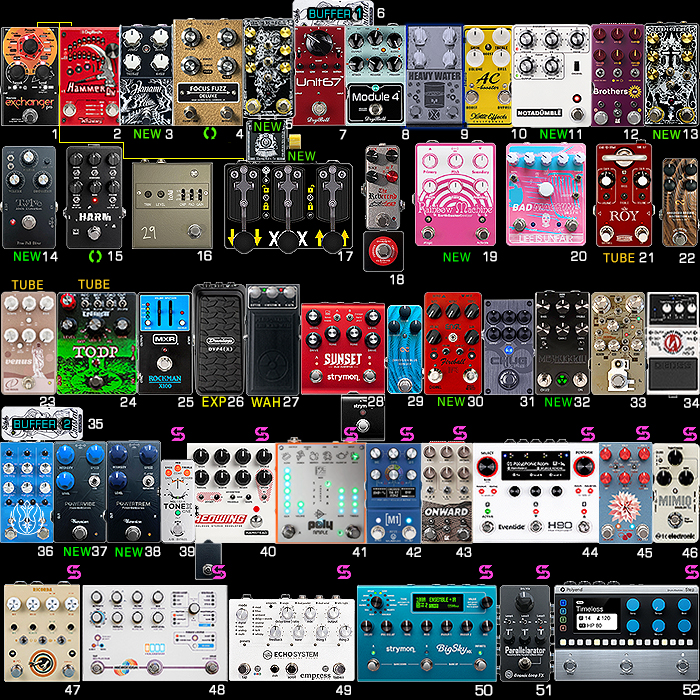Select the purple Brothers pedal

coord(617,75)
